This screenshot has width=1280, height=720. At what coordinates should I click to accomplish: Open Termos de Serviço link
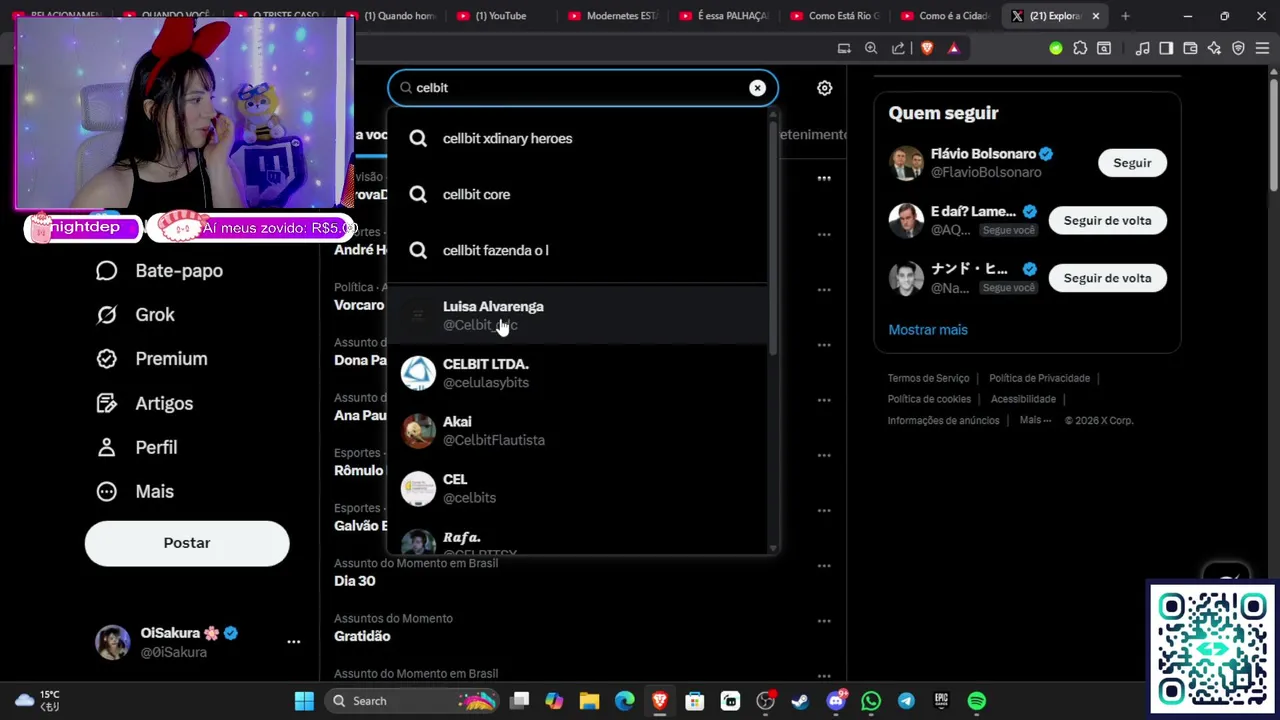tap(928, 378)
